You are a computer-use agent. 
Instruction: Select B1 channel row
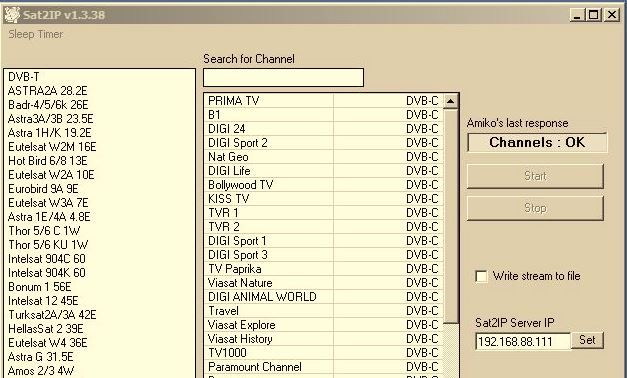pyautogui.click(x=324, y=114)
